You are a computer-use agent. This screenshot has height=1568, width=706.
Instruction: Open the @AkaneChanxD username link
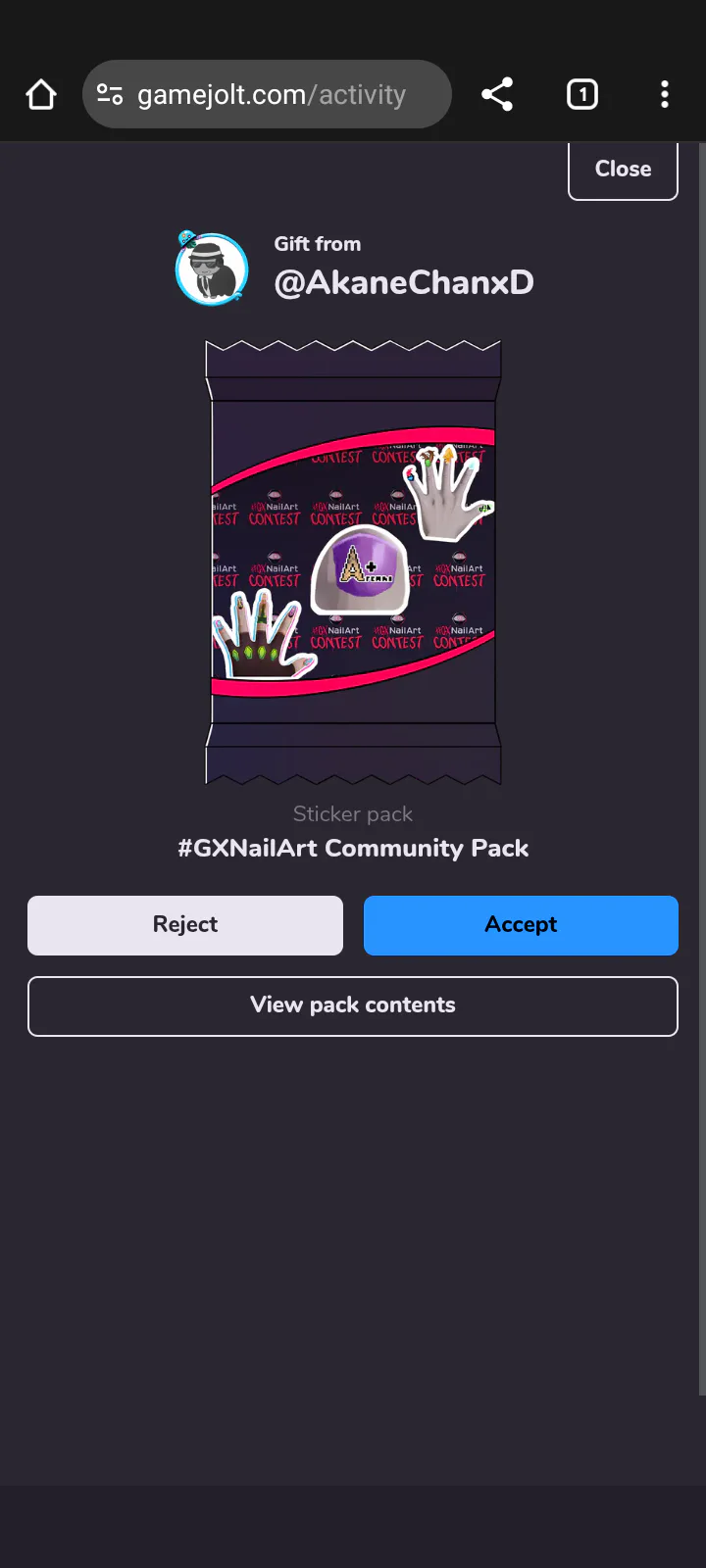point(404,283)
